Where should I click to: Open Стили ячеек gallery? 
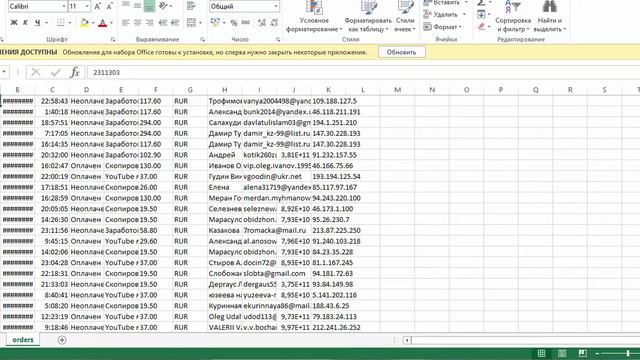[x=405, y=17]
